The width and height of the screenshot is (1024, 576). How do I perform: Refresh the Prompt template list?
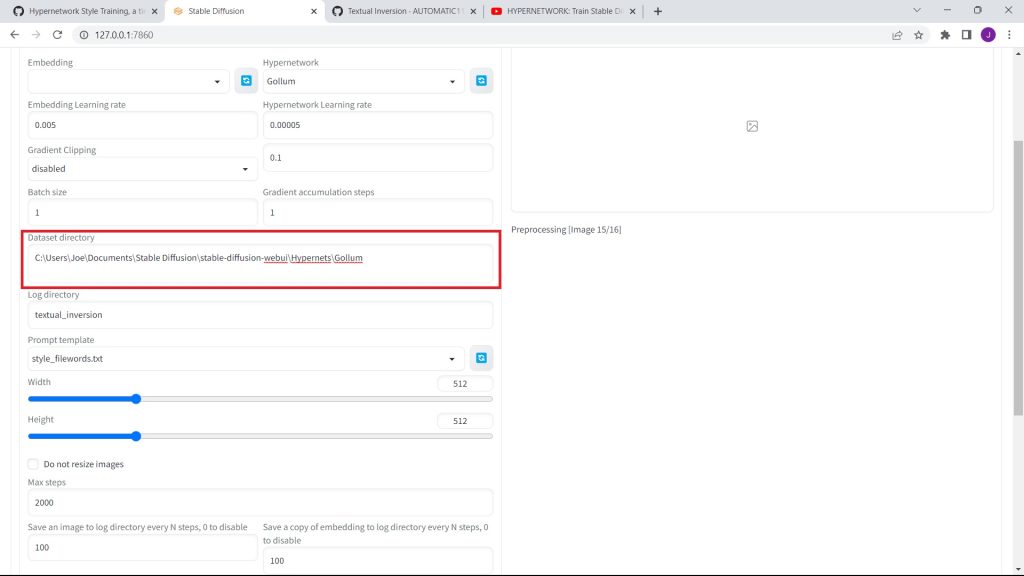[481, 358]
